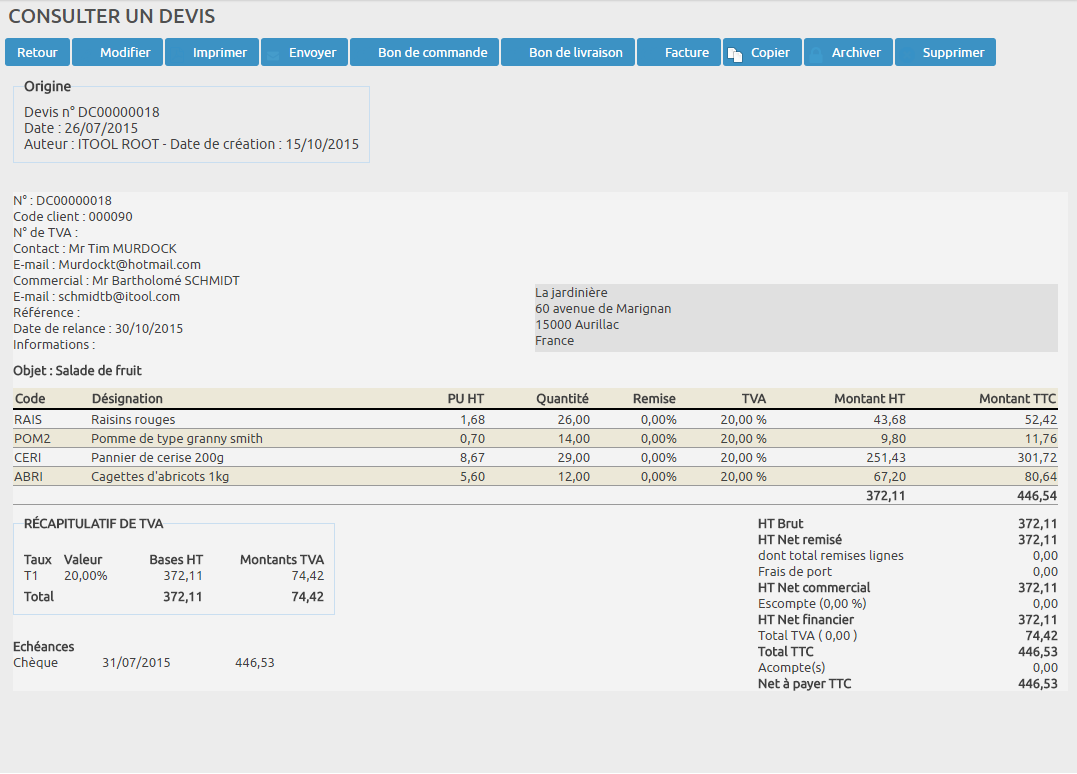This screenshot has height=774, width=1077.
Task: Select the Raisins rouges line
Action: pyautogui.click(x=133, y=420)
